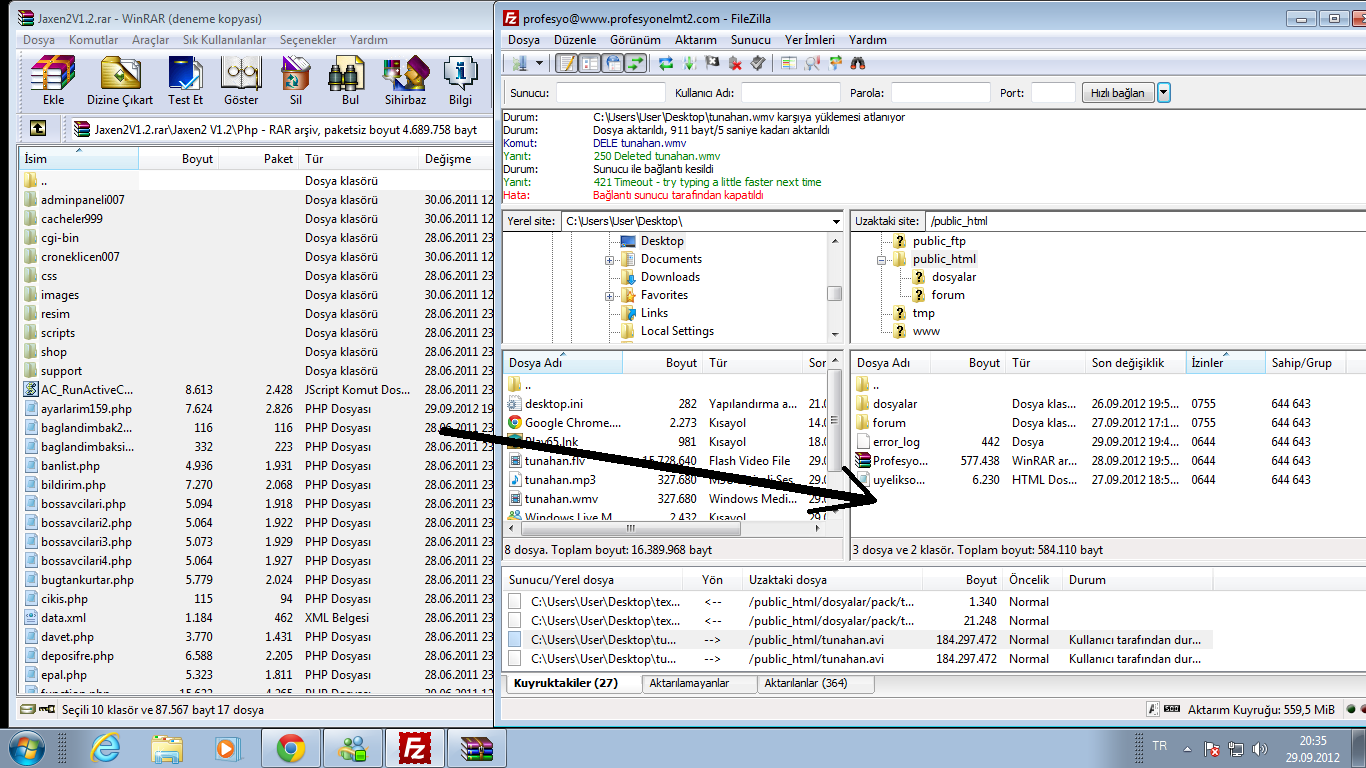Click the Parola input field
Viewport: 1366px width, 768px height.
(x=940, y=93)
